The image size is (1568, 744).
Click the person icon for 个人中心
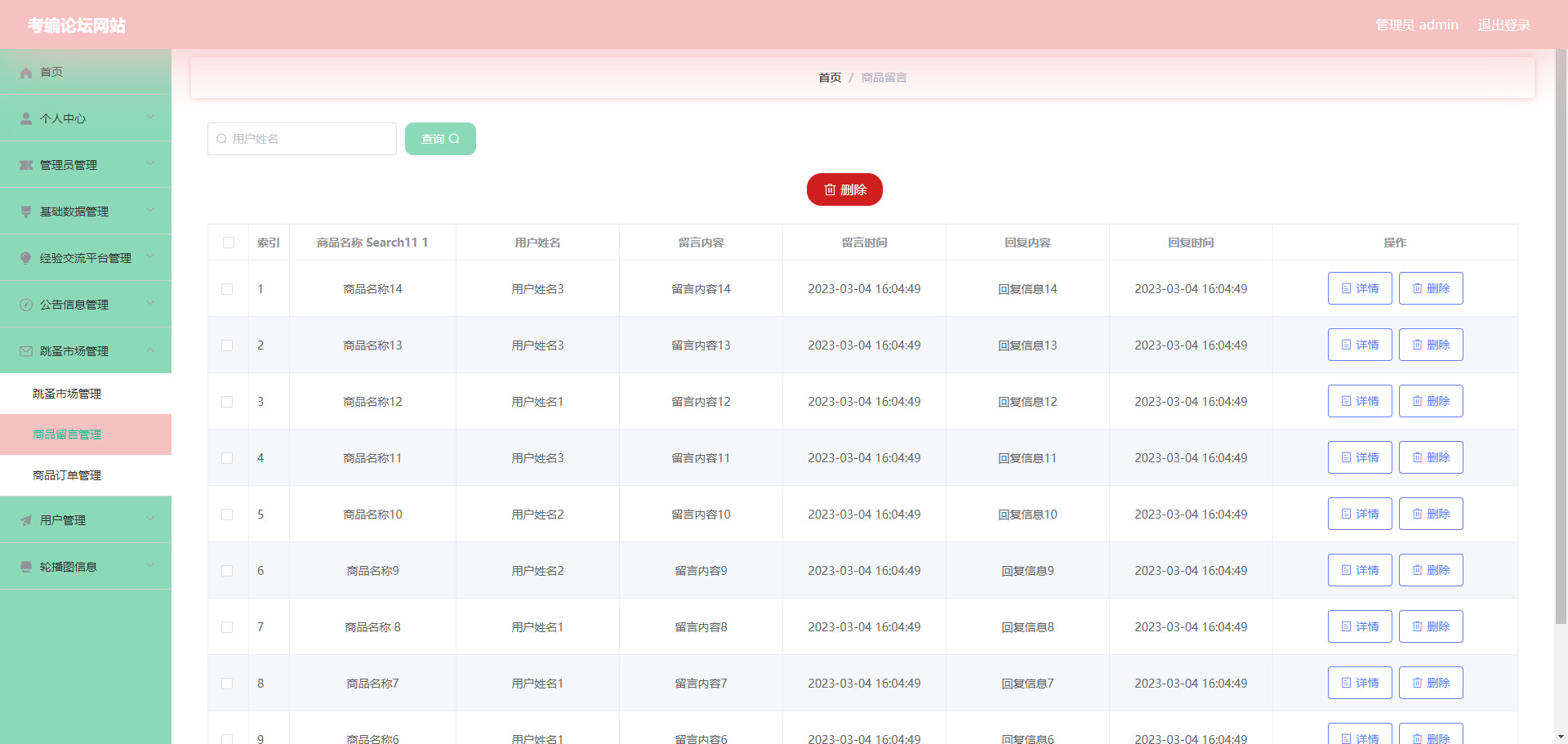click(26, 119)
